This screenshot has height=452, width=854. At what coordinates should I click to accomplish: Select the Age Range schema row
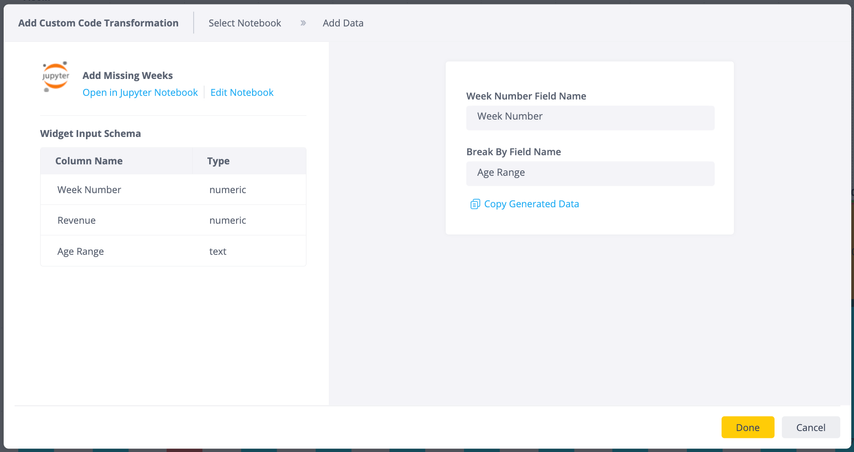173,251
